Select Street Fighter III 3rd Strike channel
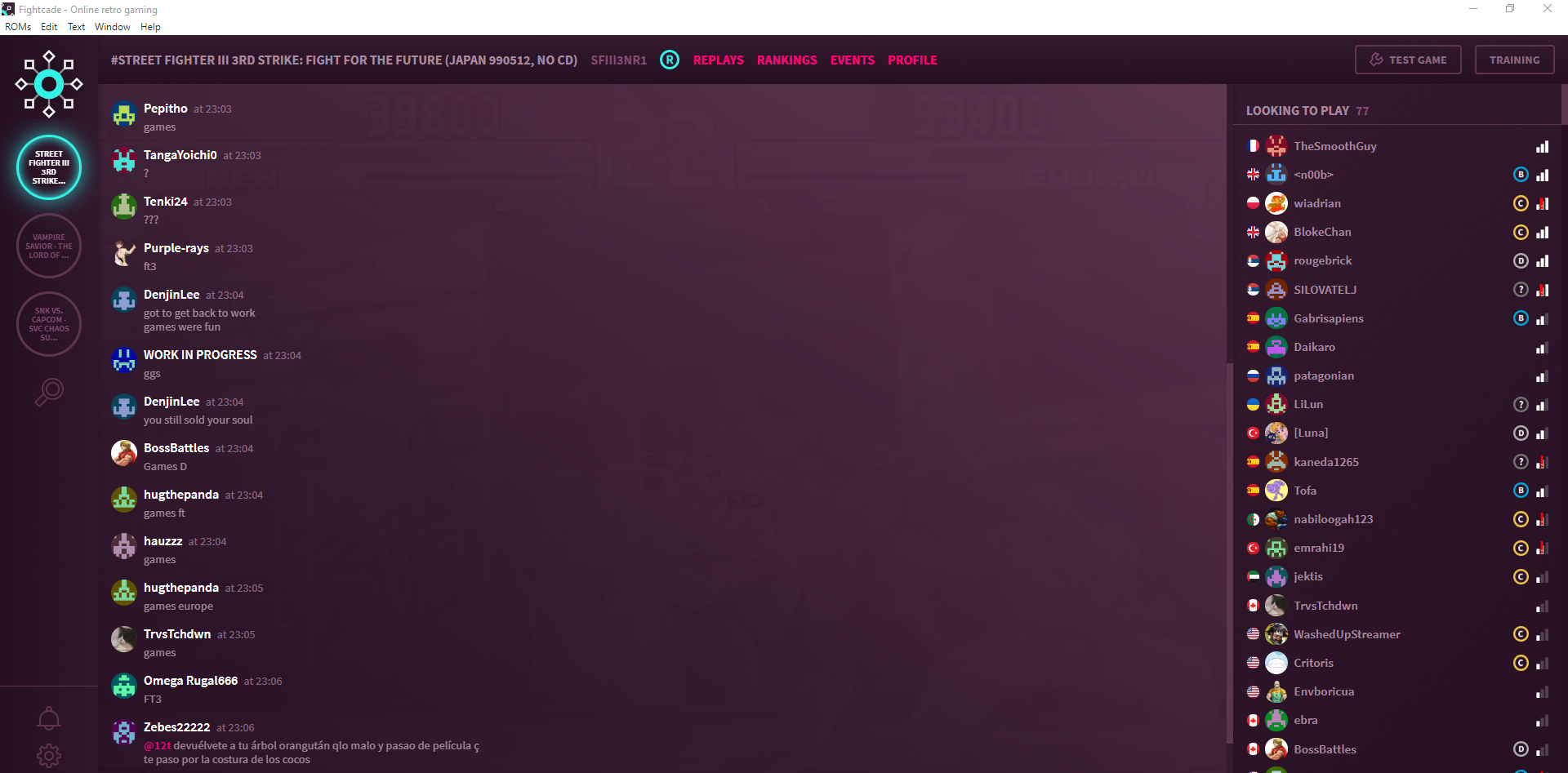The image size is (1568, 773). click(49, 167)
